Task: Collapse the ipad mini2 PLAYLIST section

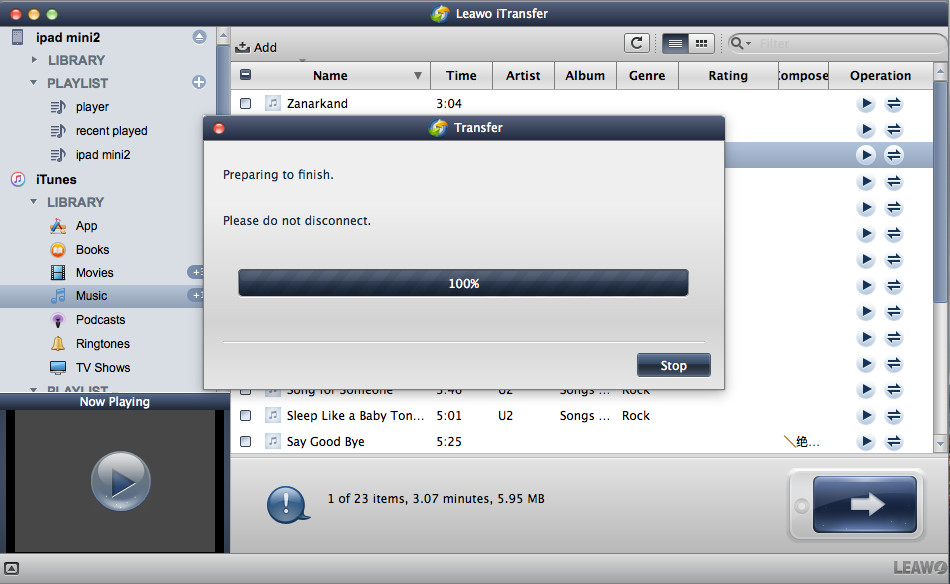Action: click(34, 83)
